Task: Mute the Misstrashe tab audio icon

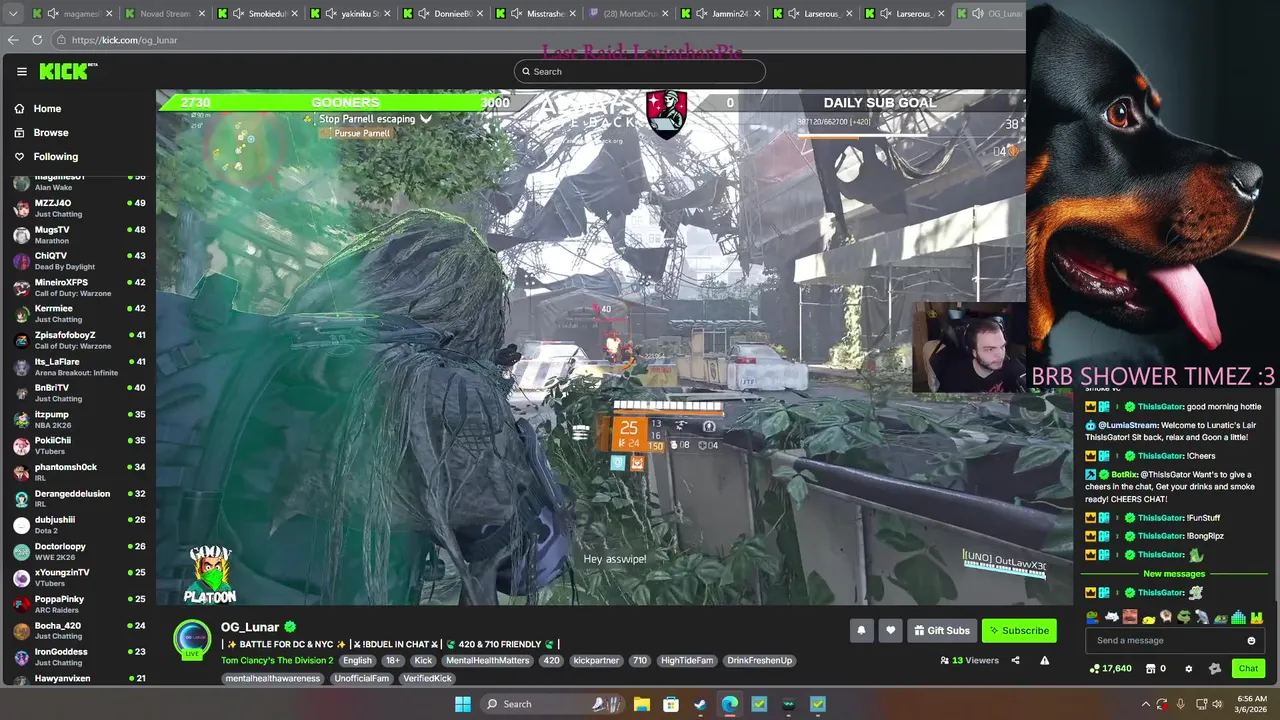Action: 516,13
